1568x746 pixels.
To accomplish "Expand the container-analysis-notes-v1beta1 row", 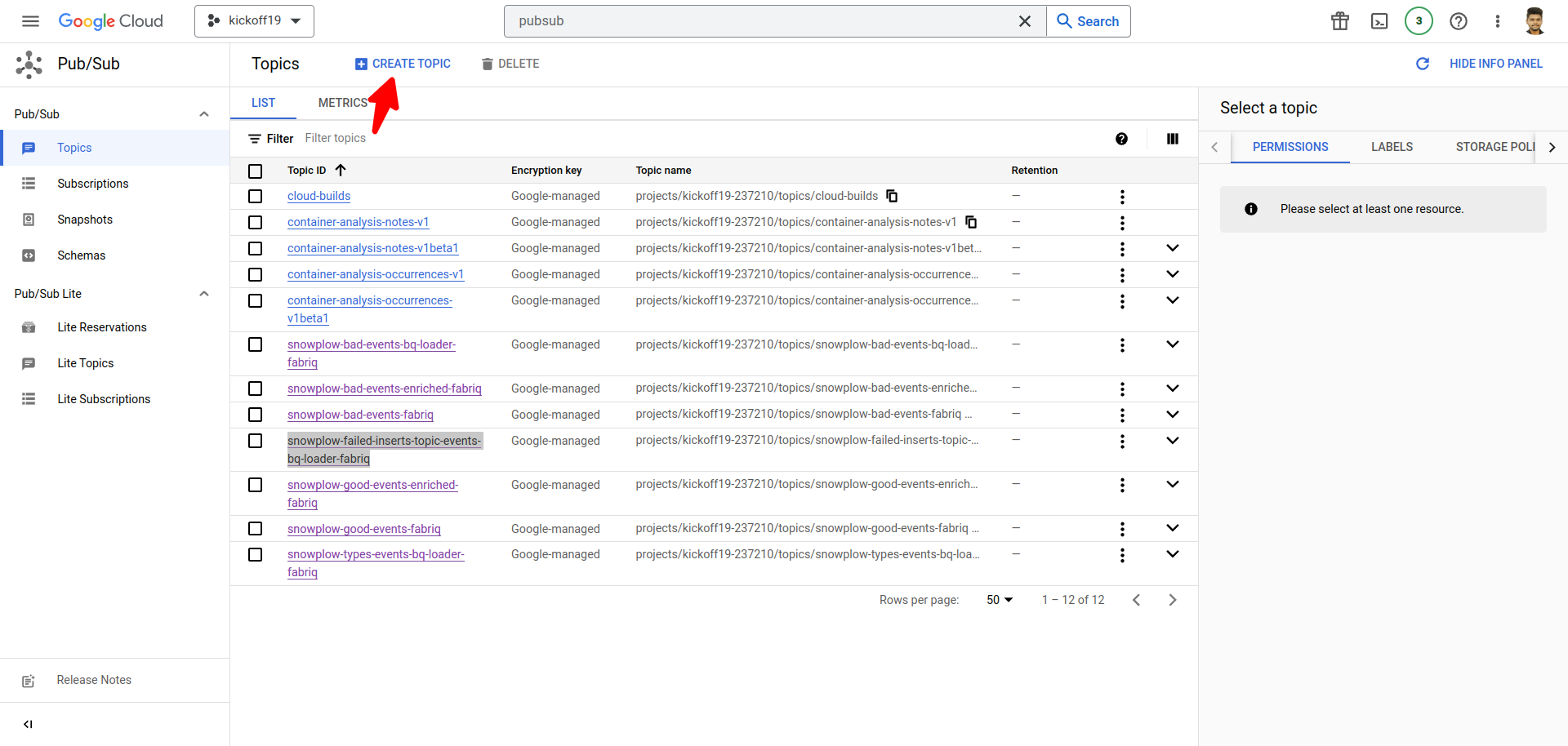I will click(x=1173, y=248).
